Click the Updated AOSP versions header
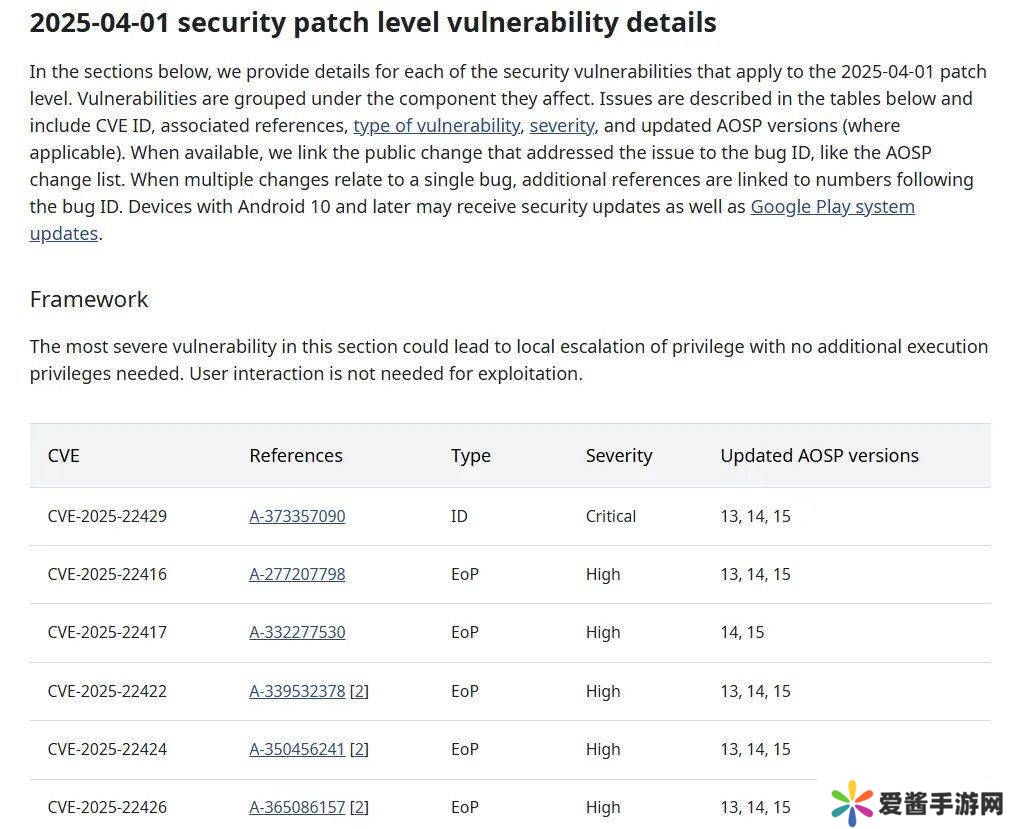The image size is (1017, 829). (x=819, y=456)
